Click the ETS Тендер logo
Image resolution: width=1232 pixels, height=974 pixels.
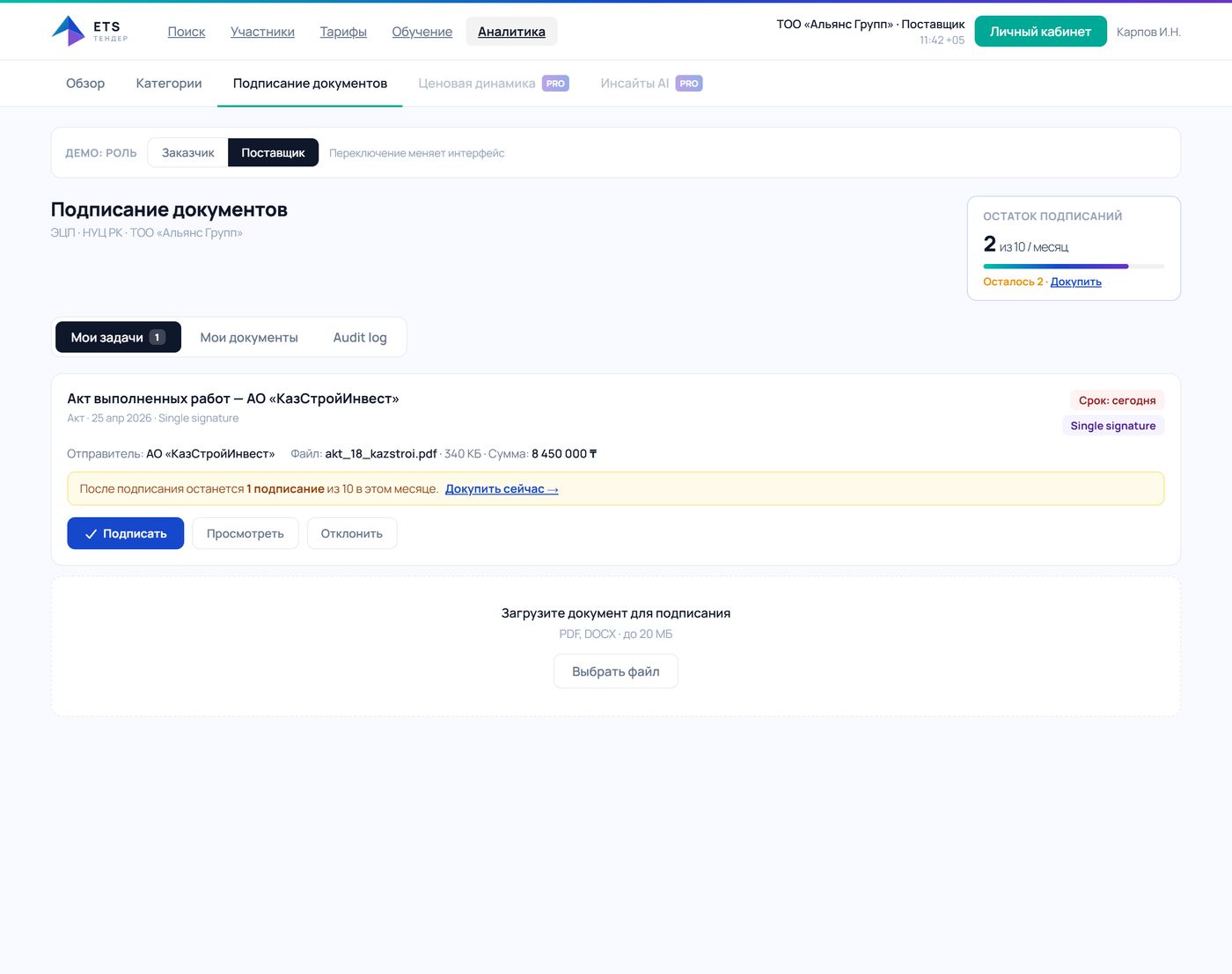tap(90, 32)
